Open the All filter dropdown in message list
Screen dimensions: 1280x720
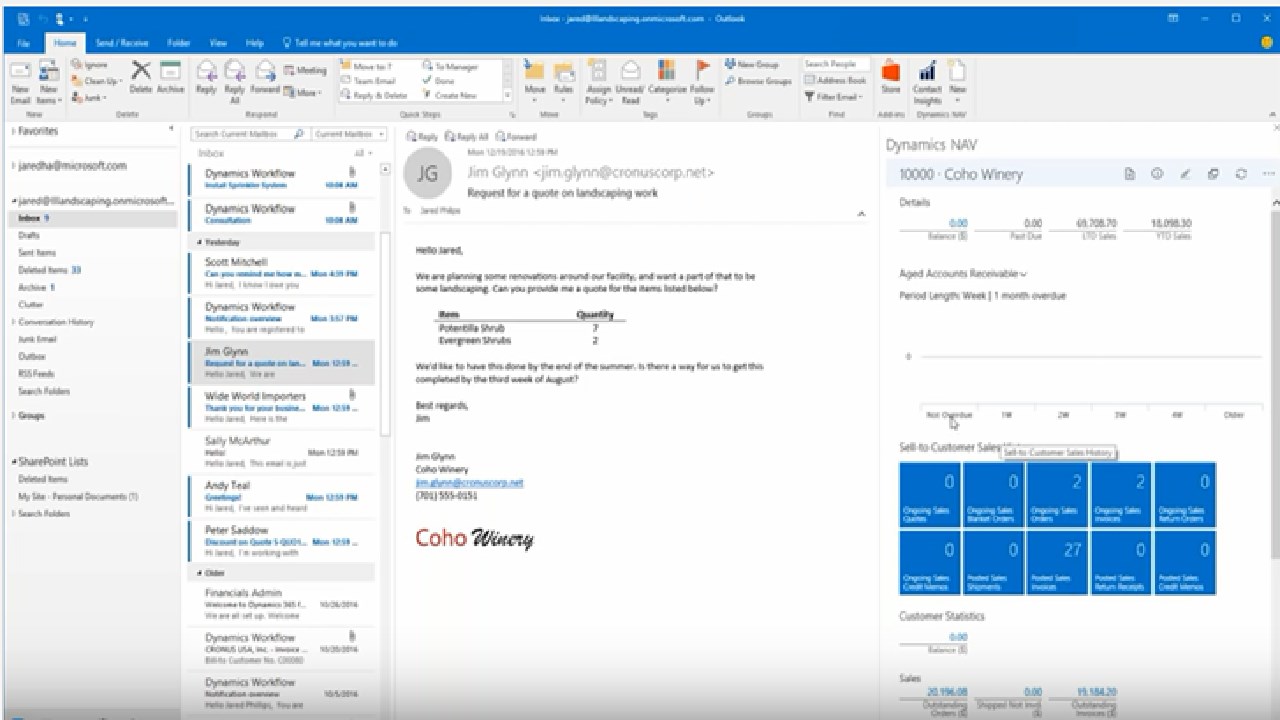[362, 153]
